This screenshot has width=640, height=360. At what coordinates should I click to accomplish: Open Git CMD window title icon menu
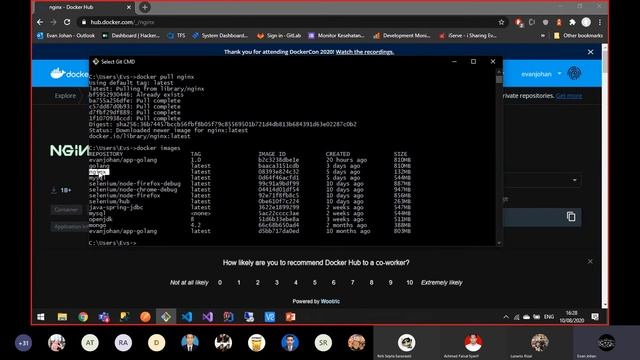96,62
